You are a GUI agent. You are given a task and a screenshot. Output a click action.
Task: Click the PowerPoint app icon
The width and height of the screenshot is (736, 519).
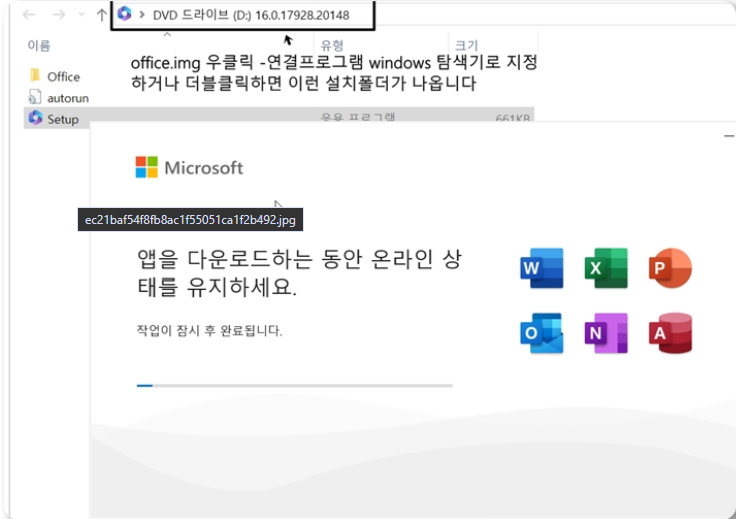click(x=670, y=269)
